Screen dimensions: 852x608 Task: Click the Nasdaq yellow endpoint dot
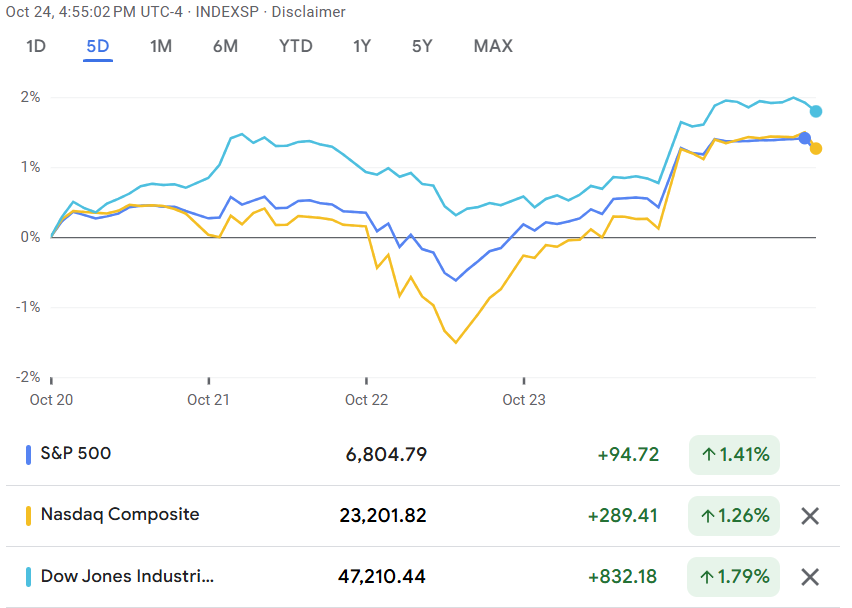(816, 149)
